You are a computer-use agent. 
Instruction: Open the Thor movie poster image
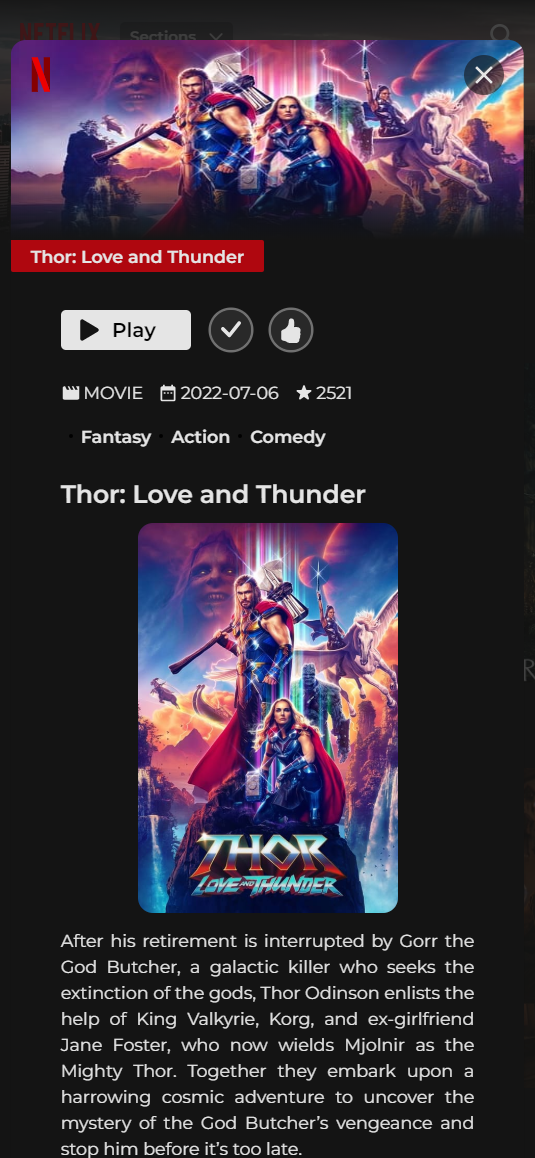pos(268,718)
